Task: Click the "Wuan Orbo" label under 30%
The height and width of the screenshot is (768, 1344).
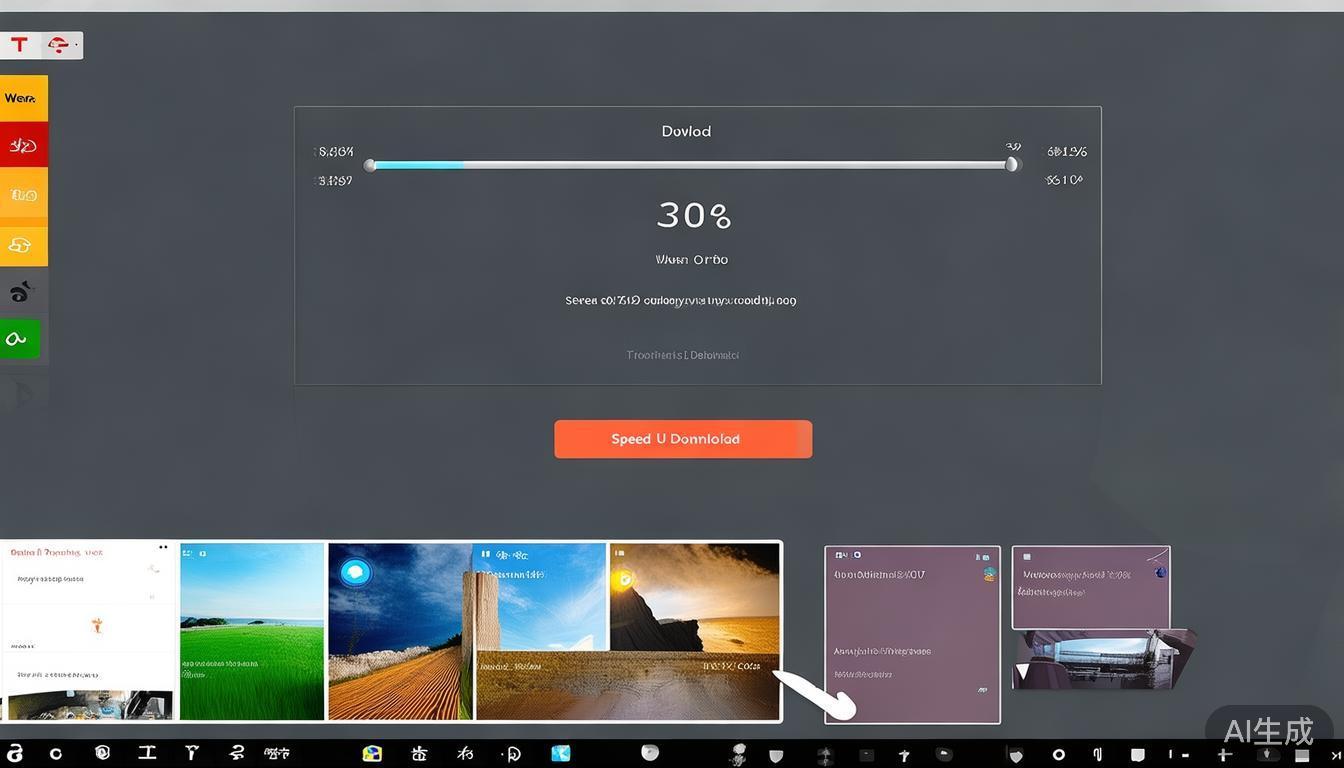Action: click(x=692, y=260)
